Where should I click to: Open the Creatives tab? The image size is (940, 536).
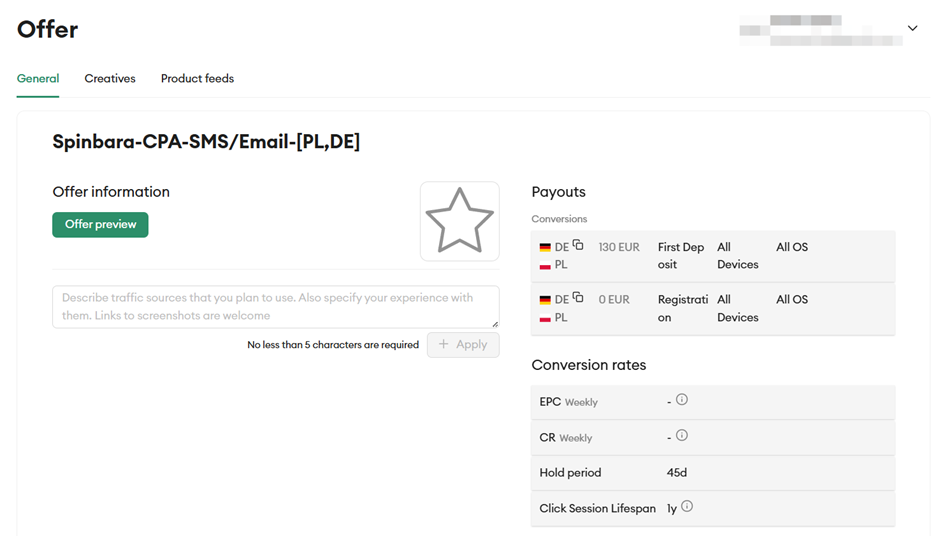[110, 79]
